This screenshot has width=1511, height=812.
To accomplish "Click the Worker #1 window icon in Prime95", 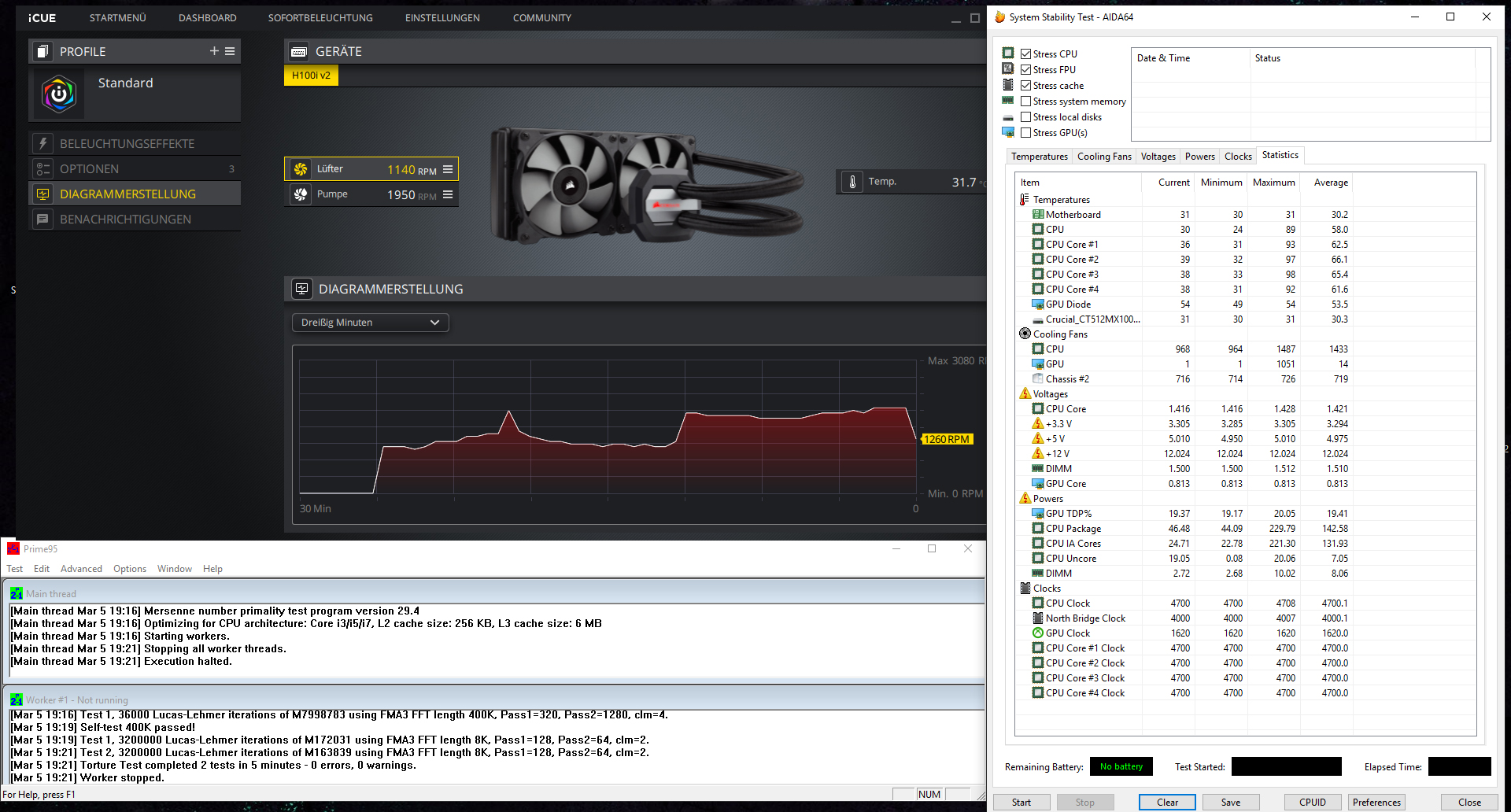I will (x=17, y=699).
